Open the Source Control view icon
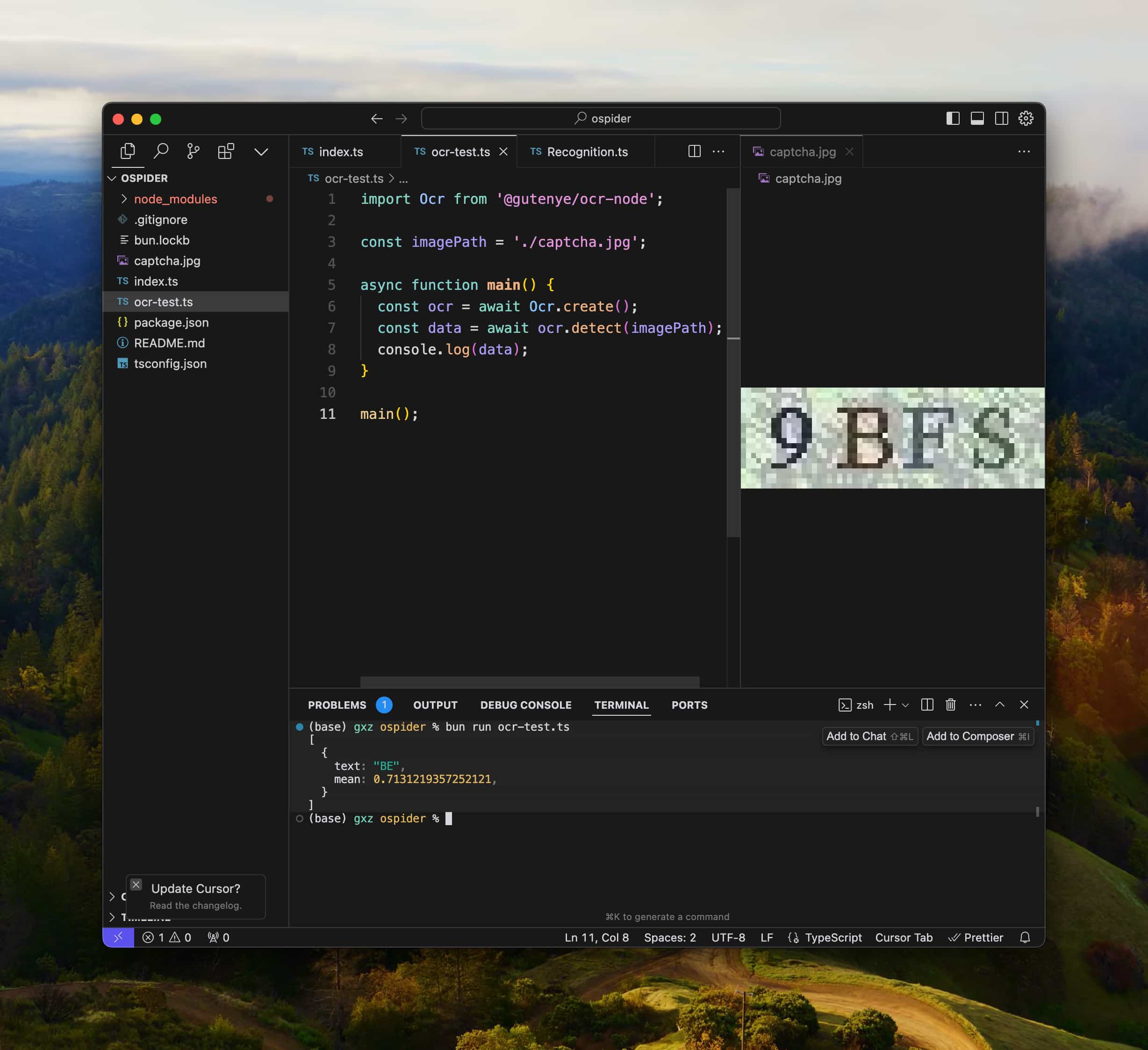 tap(193, 151)
